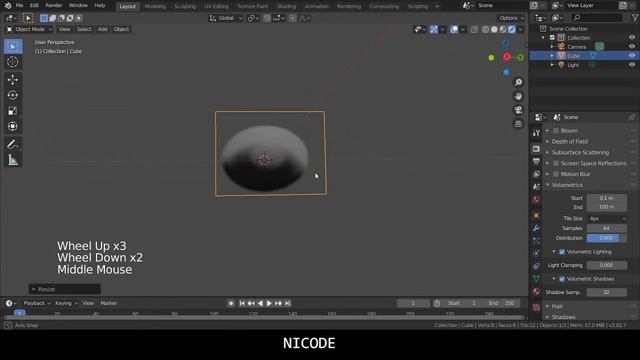Enable the Motion Blur checkbox
Screen dimensions: 640x360
[556, 174]
